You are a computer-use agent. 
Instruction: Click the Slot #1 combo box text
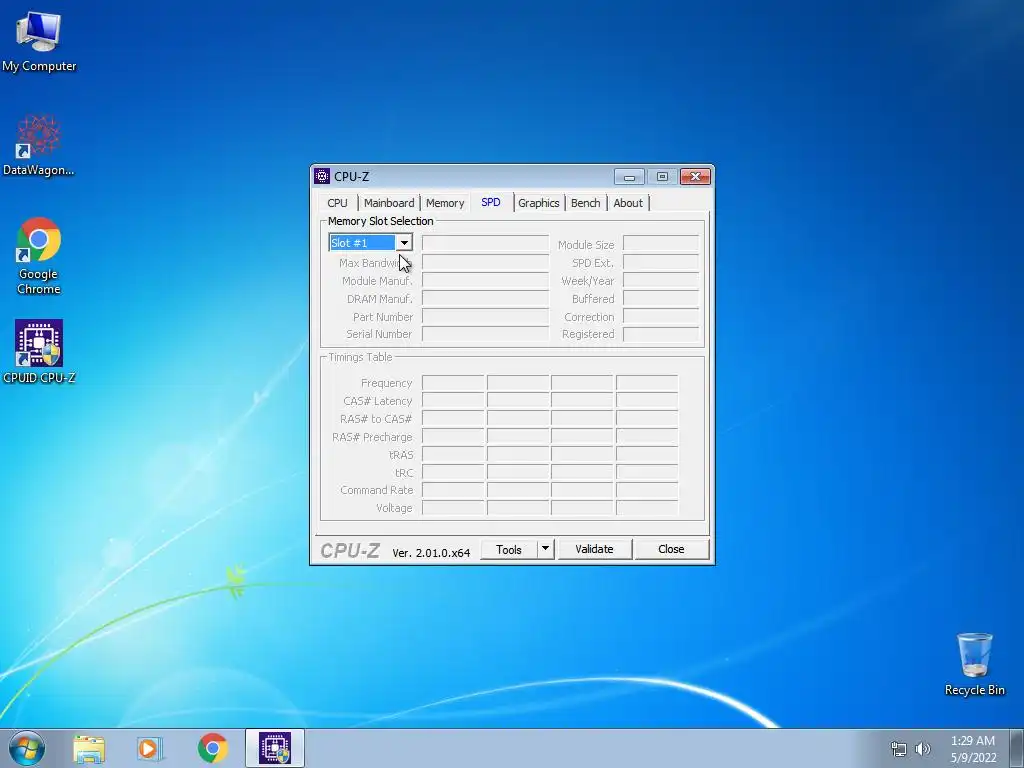[x=362, y=243]
